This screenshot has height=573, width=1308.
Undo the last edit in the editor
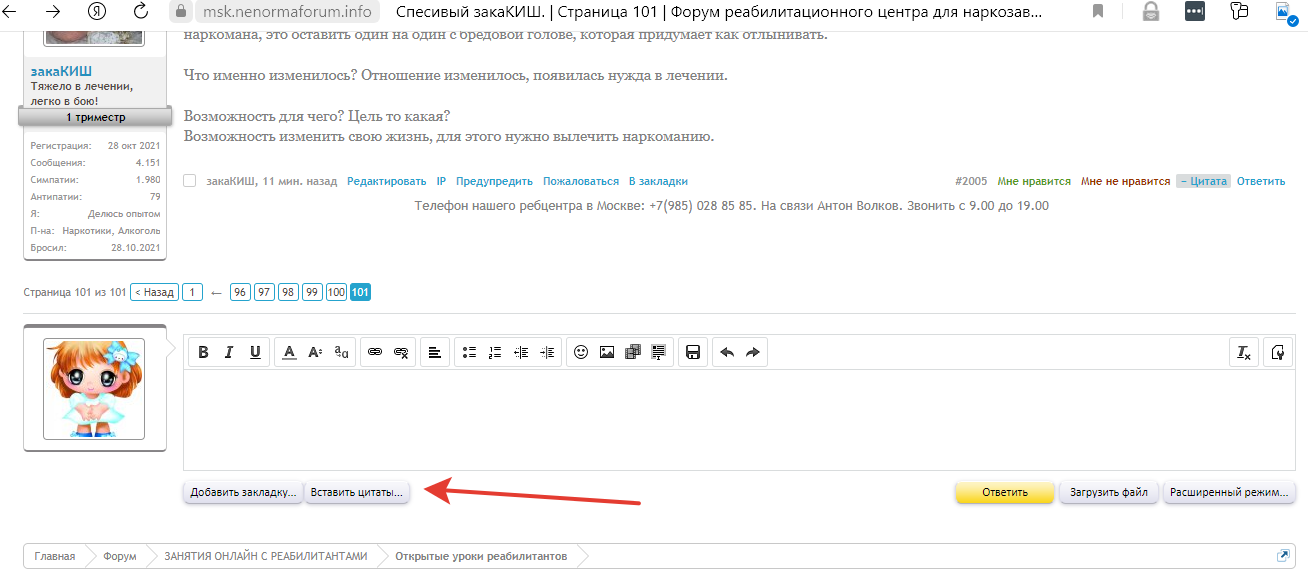pyautogui.click(x=727, y=352)
